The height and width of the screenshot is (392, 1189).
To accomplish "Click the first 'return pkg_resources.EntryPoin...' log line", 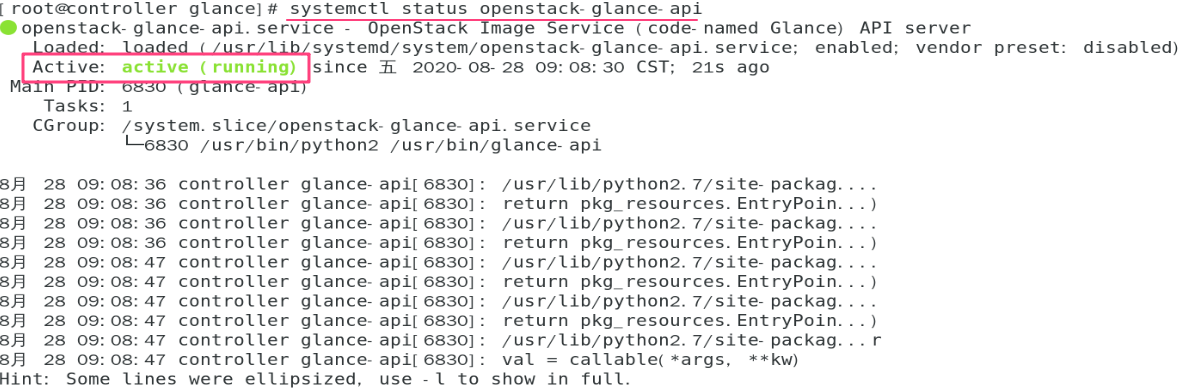I will [x=689, y=204].
